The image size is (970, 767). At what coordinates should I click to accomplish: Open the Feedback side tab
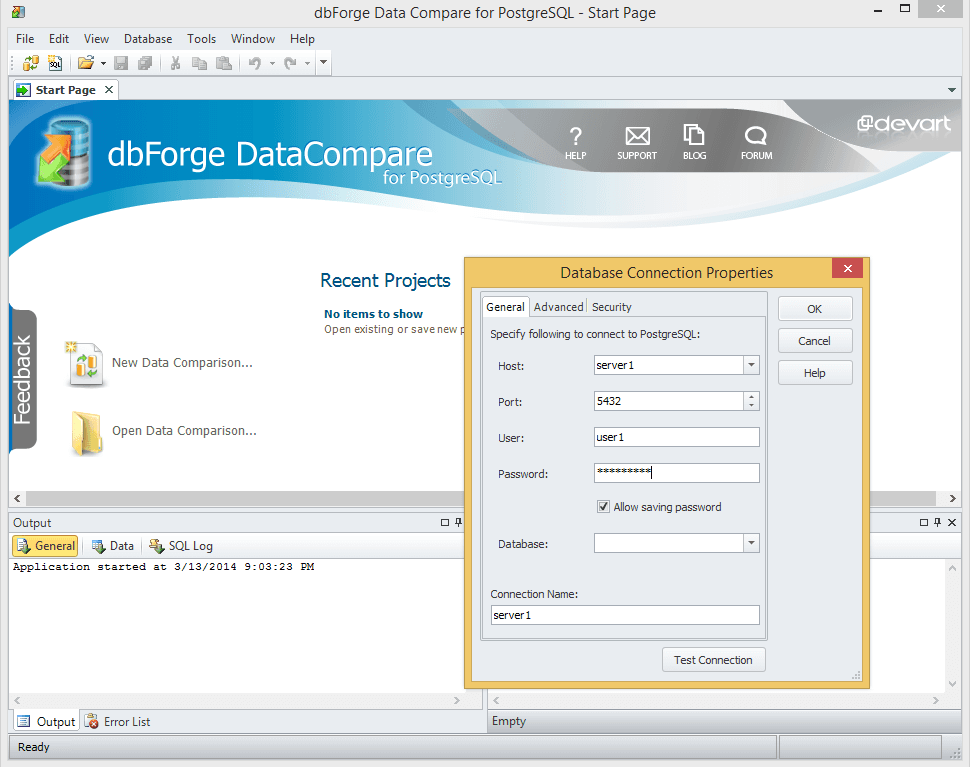pyautogui.click(x=23, y=379)
